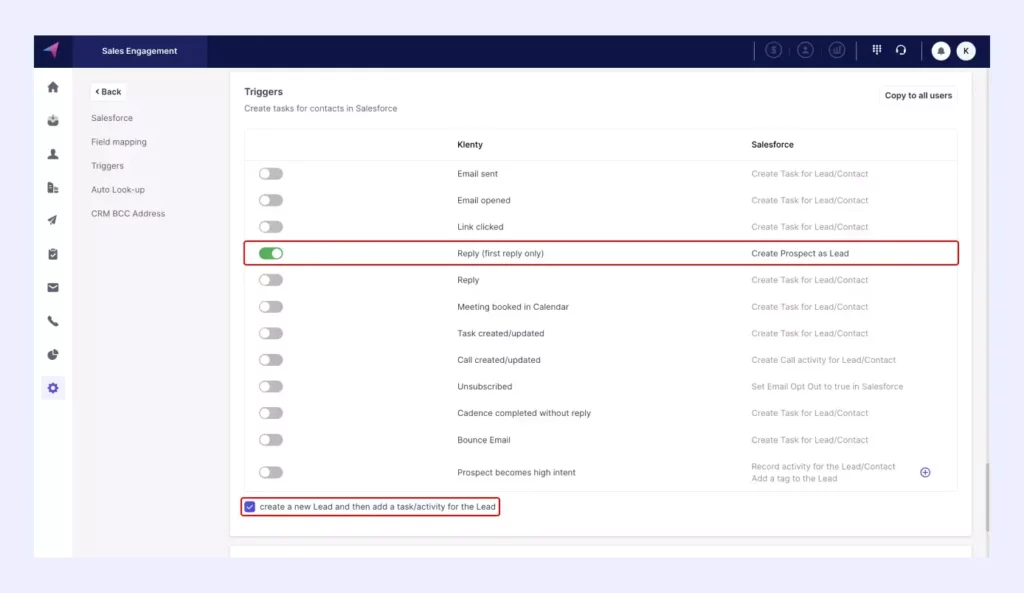Click the Salesforce column header

coord(772,144)
